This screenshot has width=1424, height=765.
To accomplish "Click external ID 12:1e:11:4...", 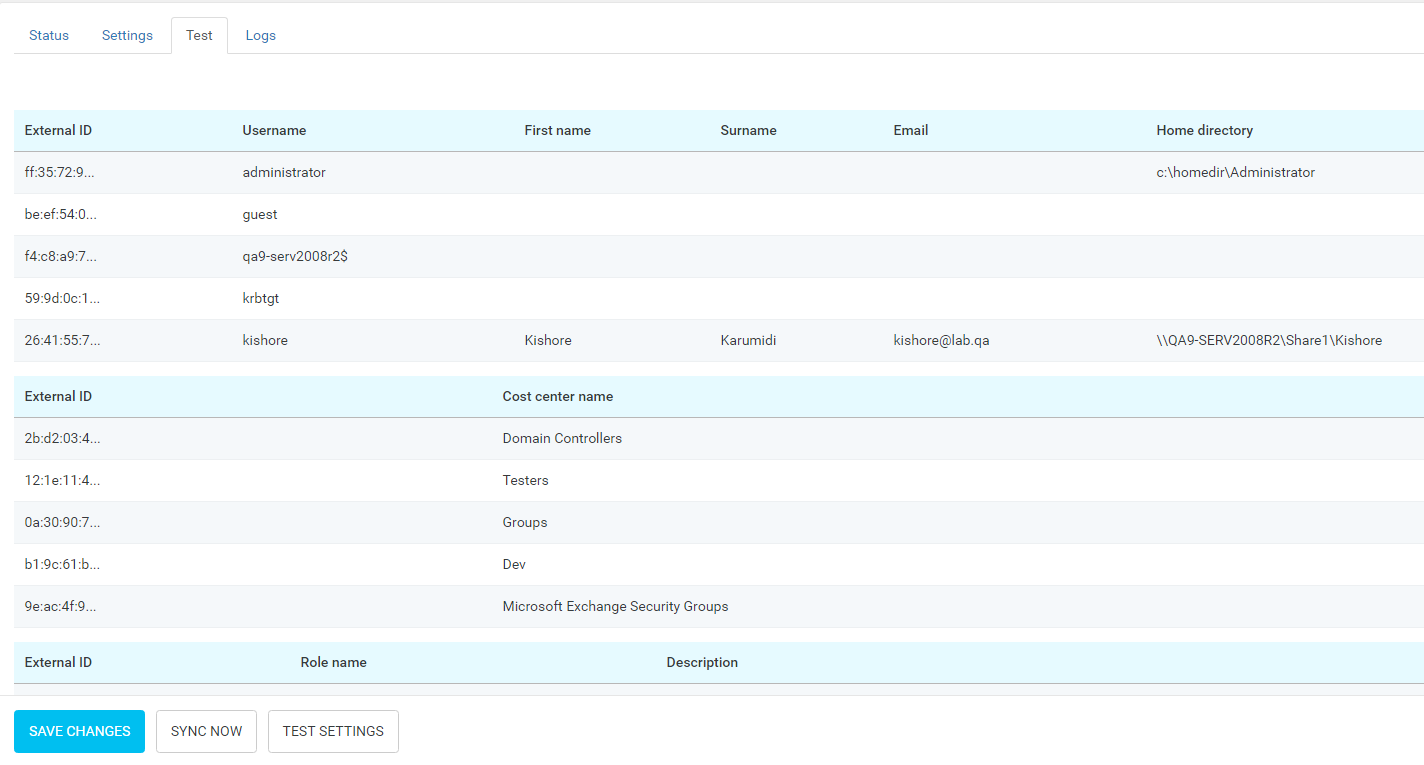I will (62, 480).
